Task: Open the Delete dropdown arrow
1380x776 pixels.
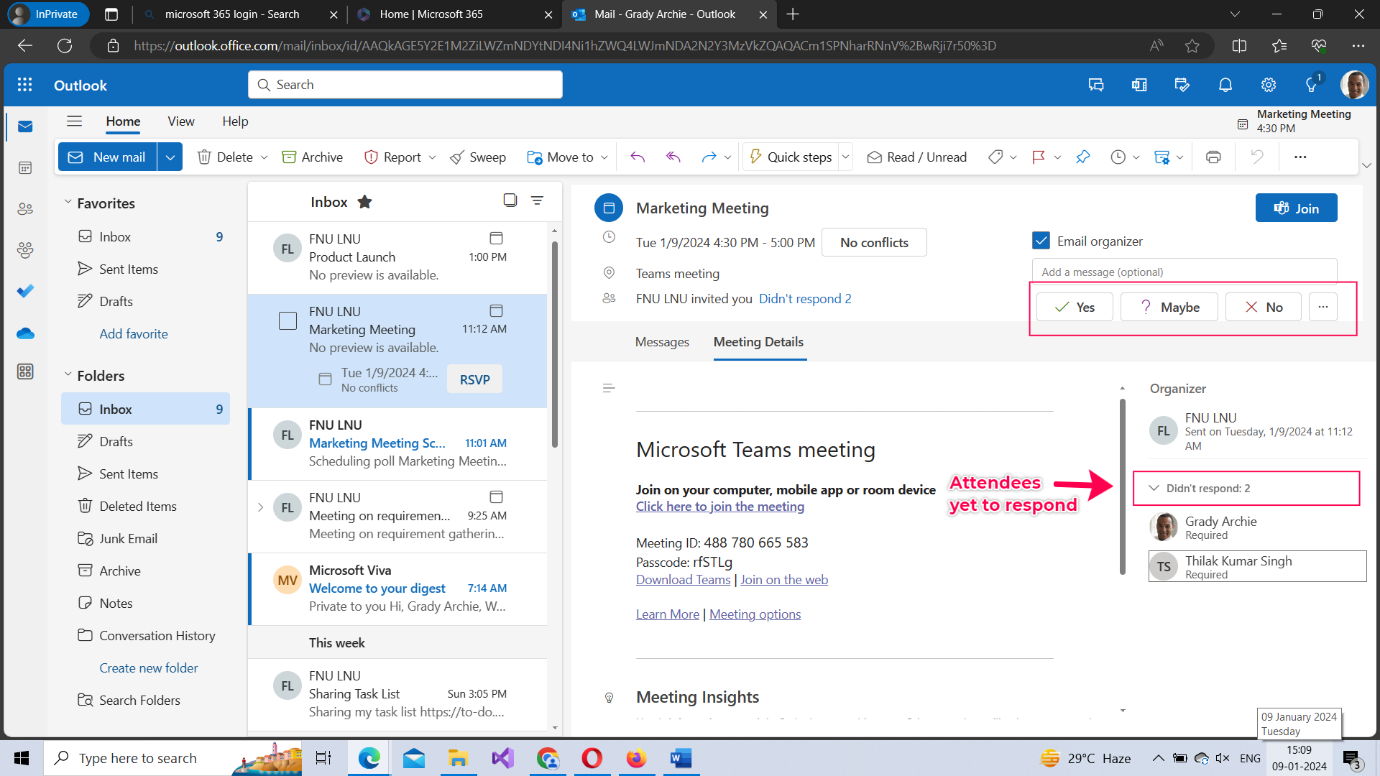Action: click(x=264, y=157)
